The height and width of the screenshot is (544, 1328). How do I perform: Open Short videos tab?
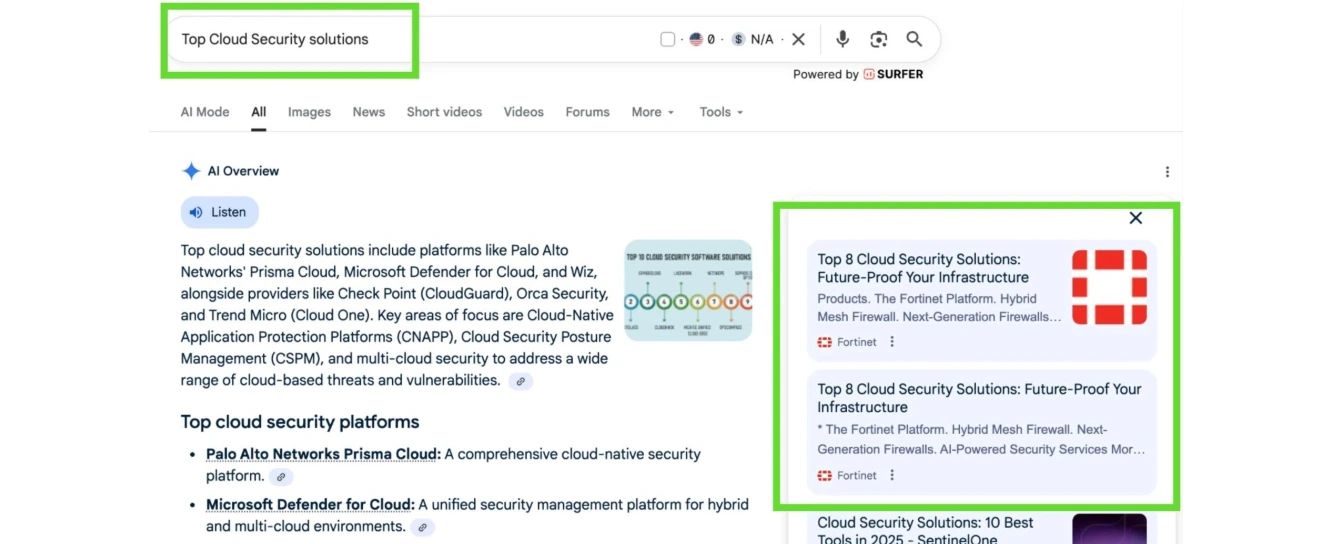point(444,112)
